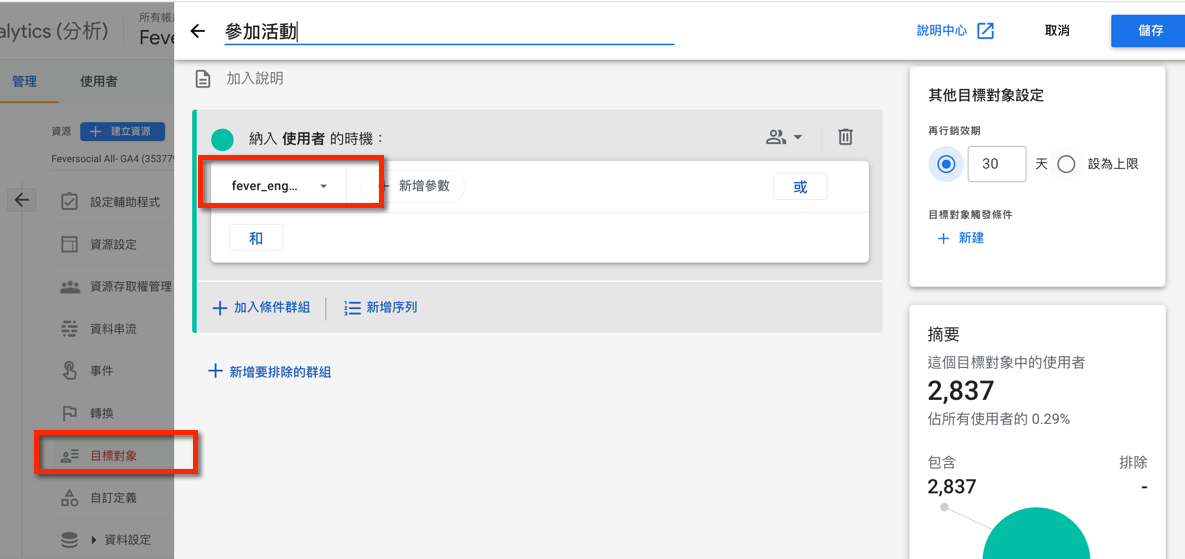Switch to the 管理 tab

tap(24, 81)
